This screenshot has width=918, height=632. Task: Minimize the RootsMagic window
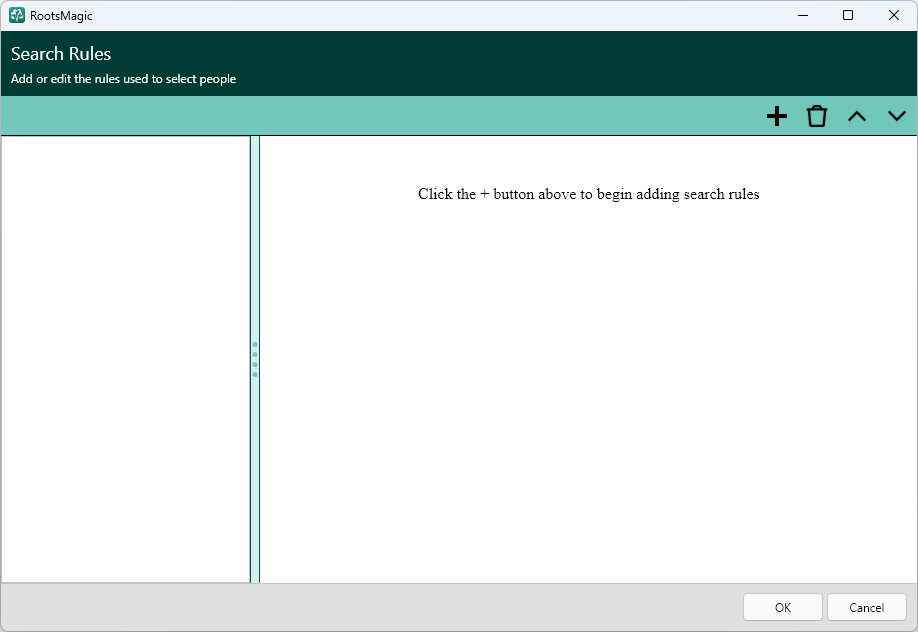803,15
